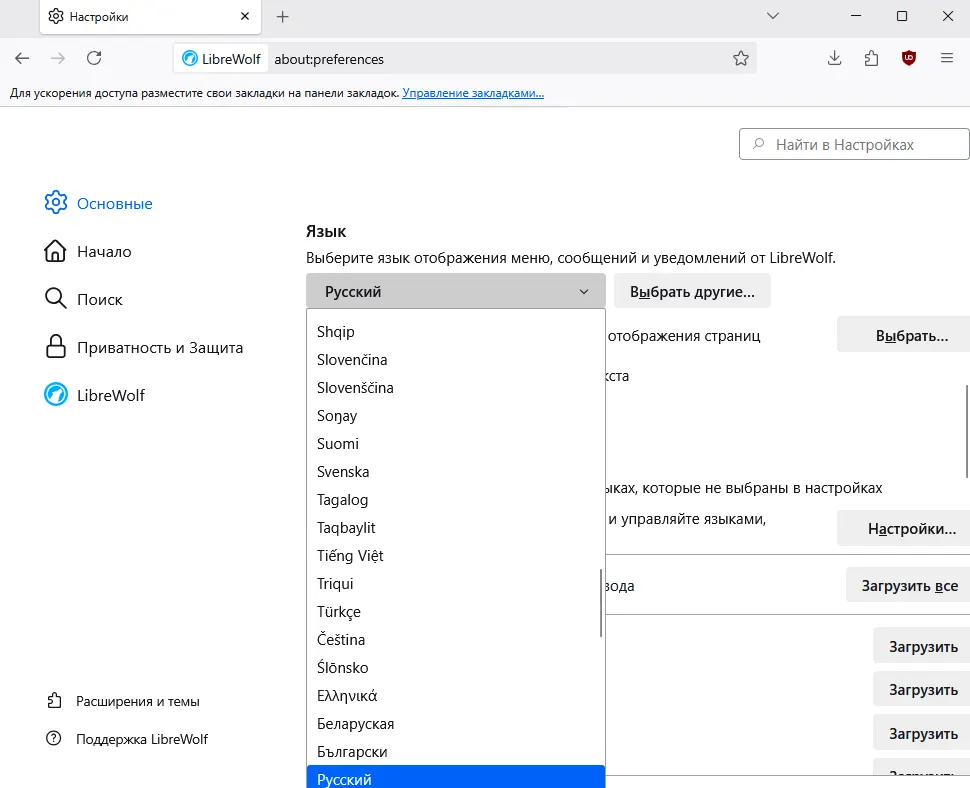
Task: Open the extensions puzzle icon
Action: 871,59
